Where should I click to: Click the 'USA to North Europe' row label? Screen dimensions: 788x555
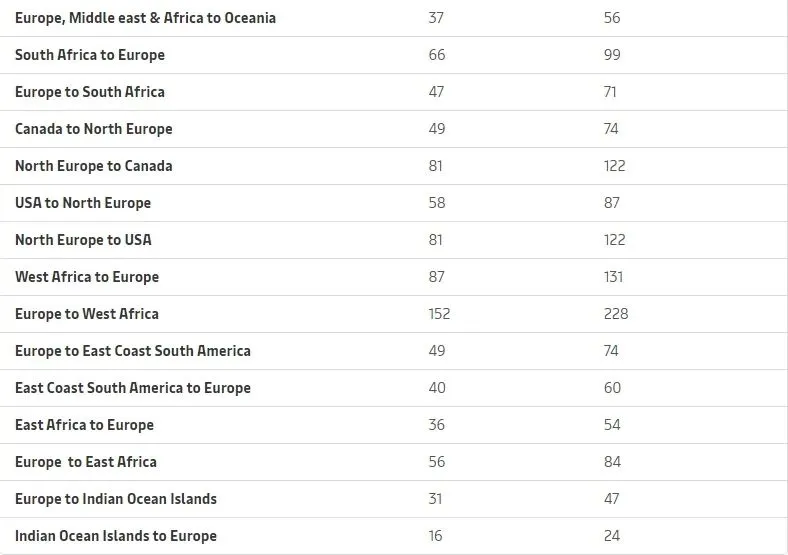pos(83,203)
